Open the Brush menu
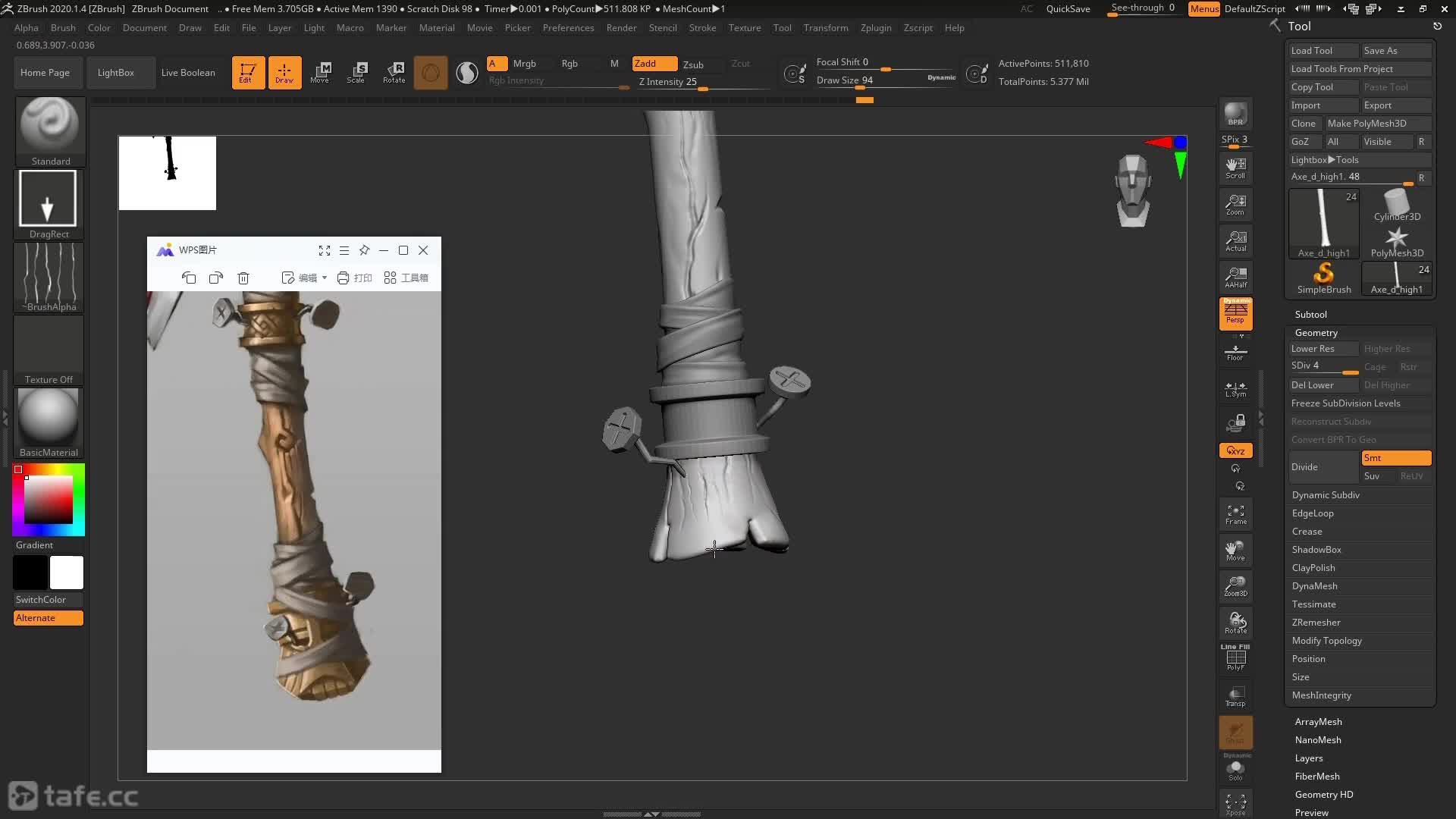This screenshot has height=819, width=1456. 63,28
